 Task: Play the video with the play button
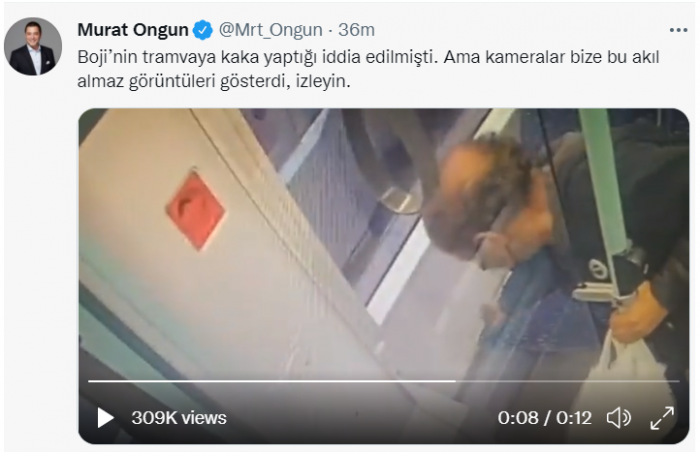pyautogui.click(x=105, y=418)
